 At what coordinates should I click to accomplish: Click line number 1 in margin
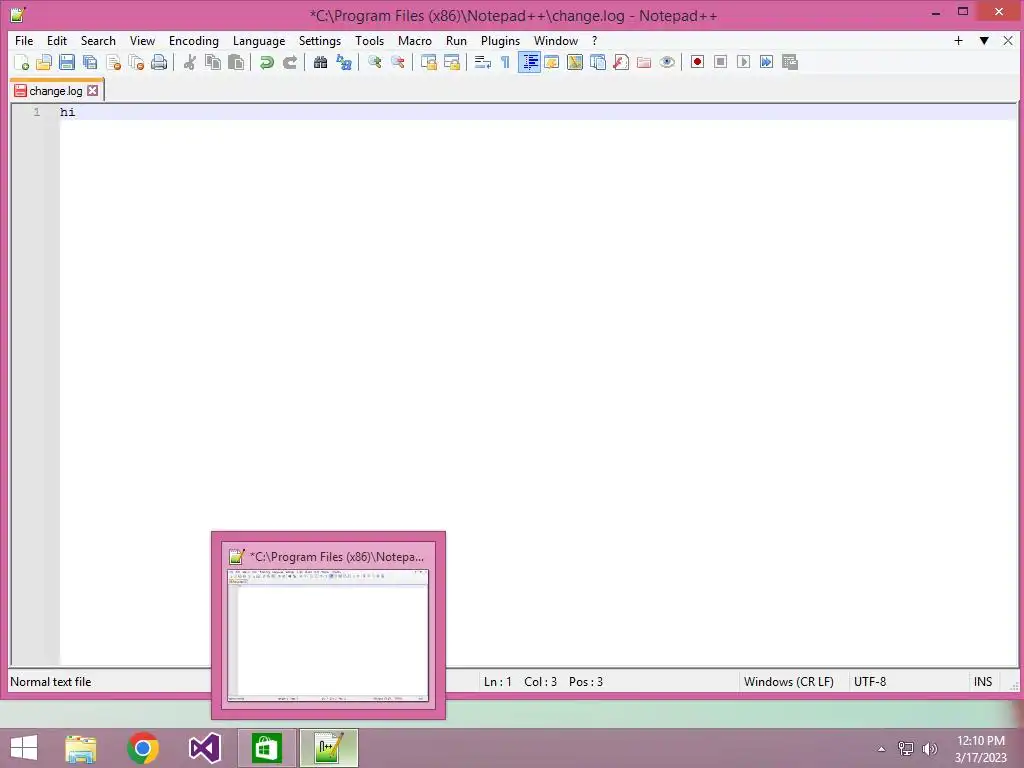[37, 112]
